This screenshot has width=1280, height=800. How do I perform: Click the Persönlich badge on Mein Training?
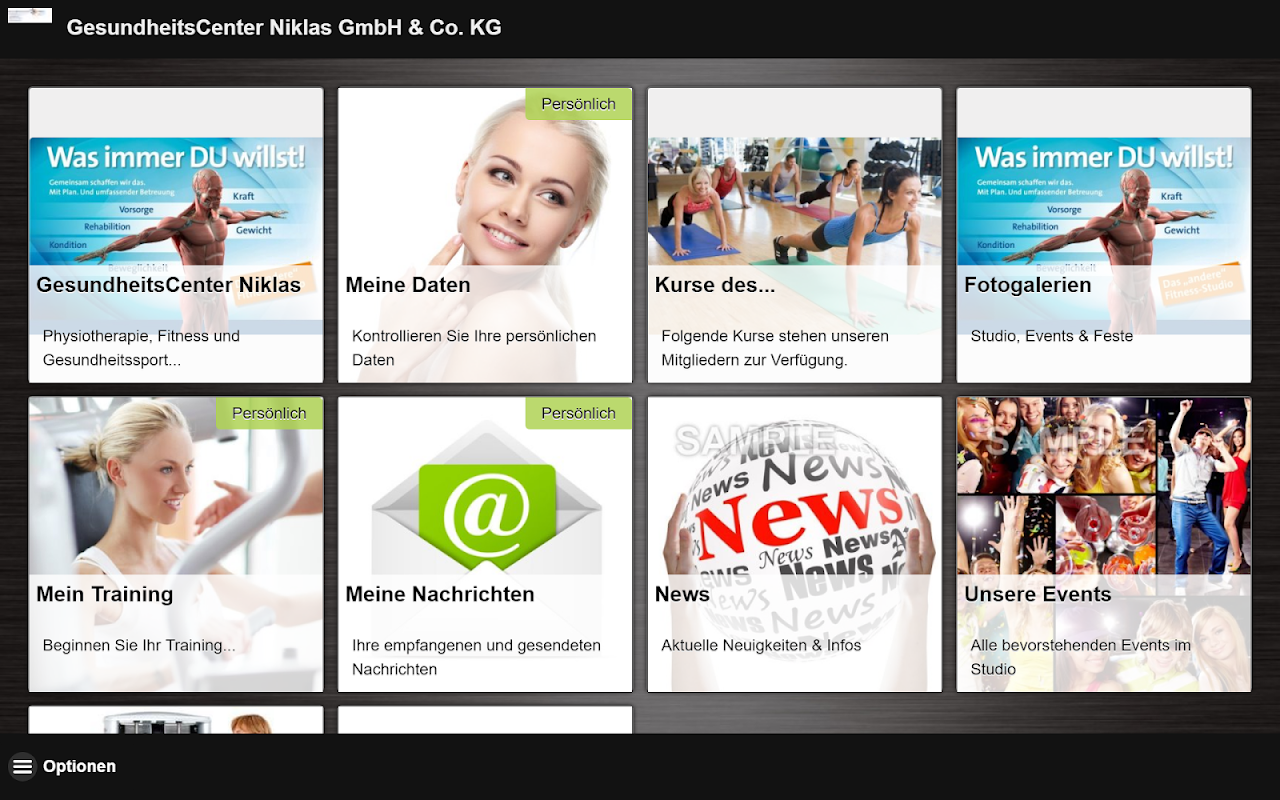point(270,413)
